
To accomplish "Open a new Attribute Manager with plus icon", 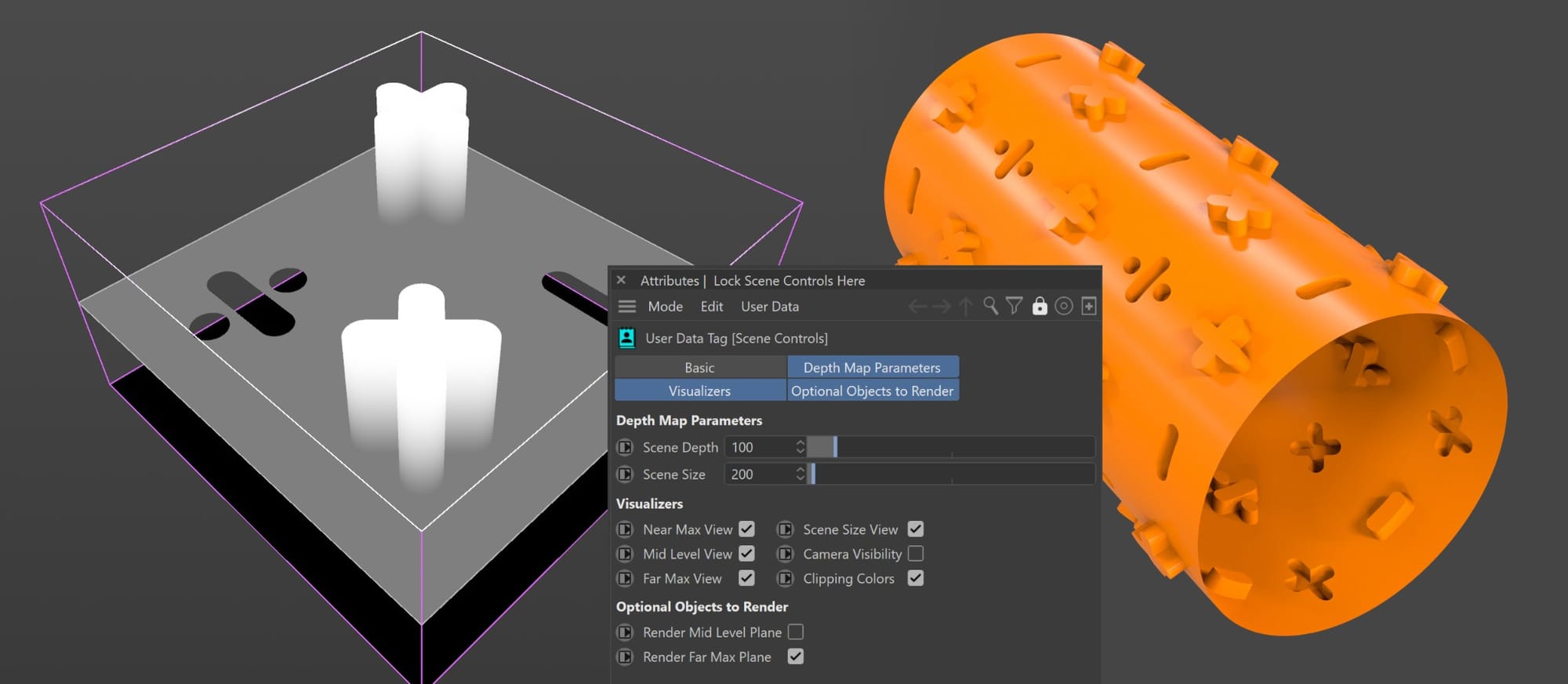I will [x=1089, y=306].
